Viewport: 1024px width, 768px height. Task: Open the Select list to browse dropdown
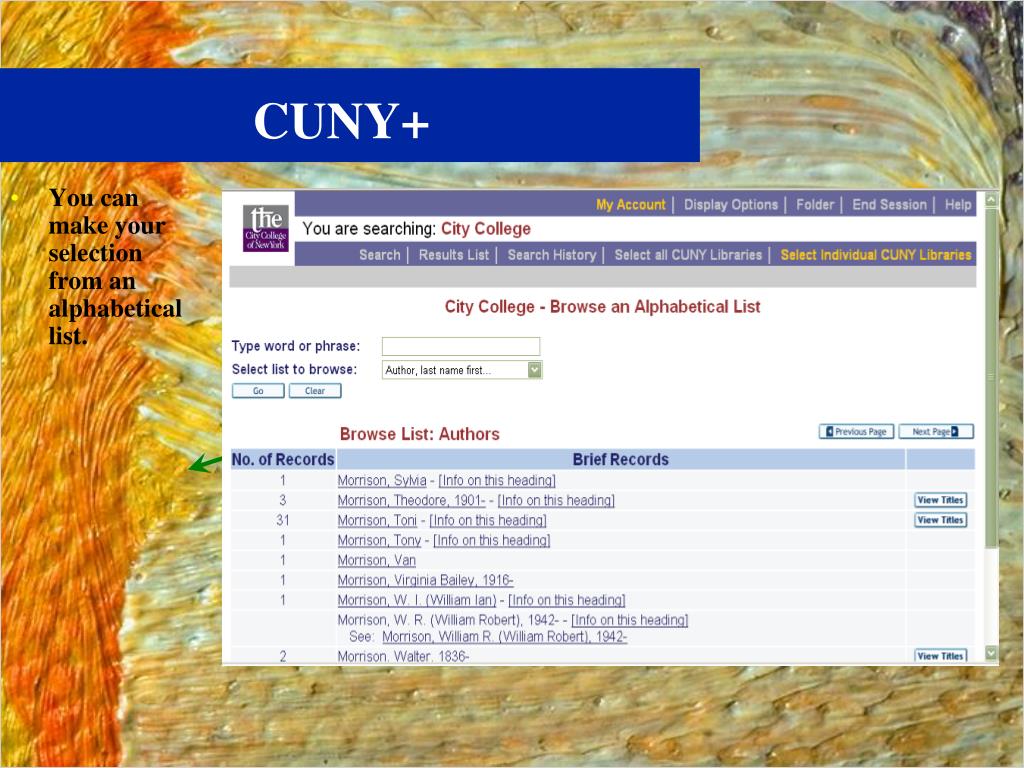coord(462,370)
